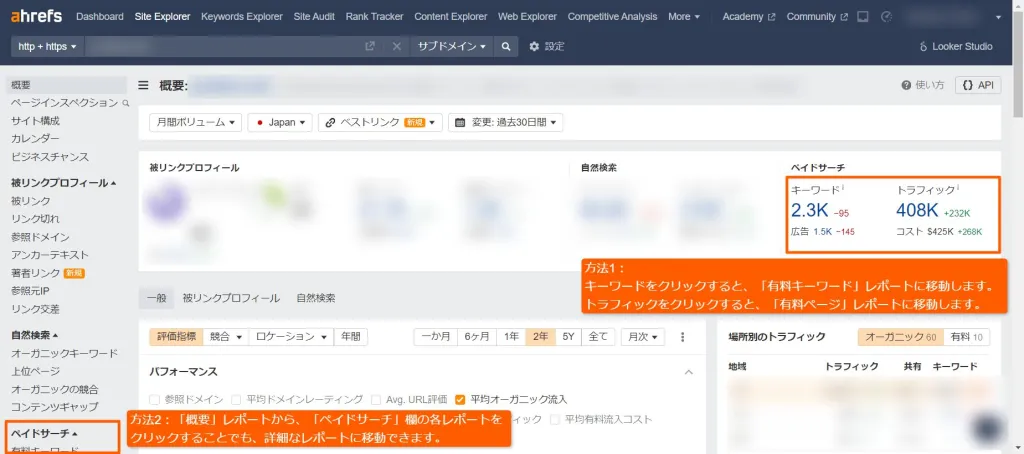Set chart range to 5Y
This screenshot has width=1024, height=454.
tap(568, 337)
